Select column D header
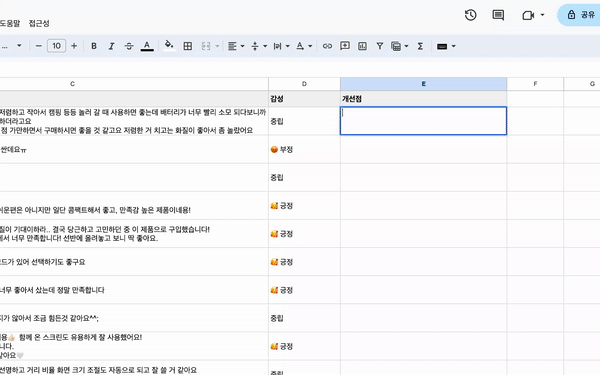Image resolution: width=600 pixels, height=375 pixels. click(x=304, y=84)
